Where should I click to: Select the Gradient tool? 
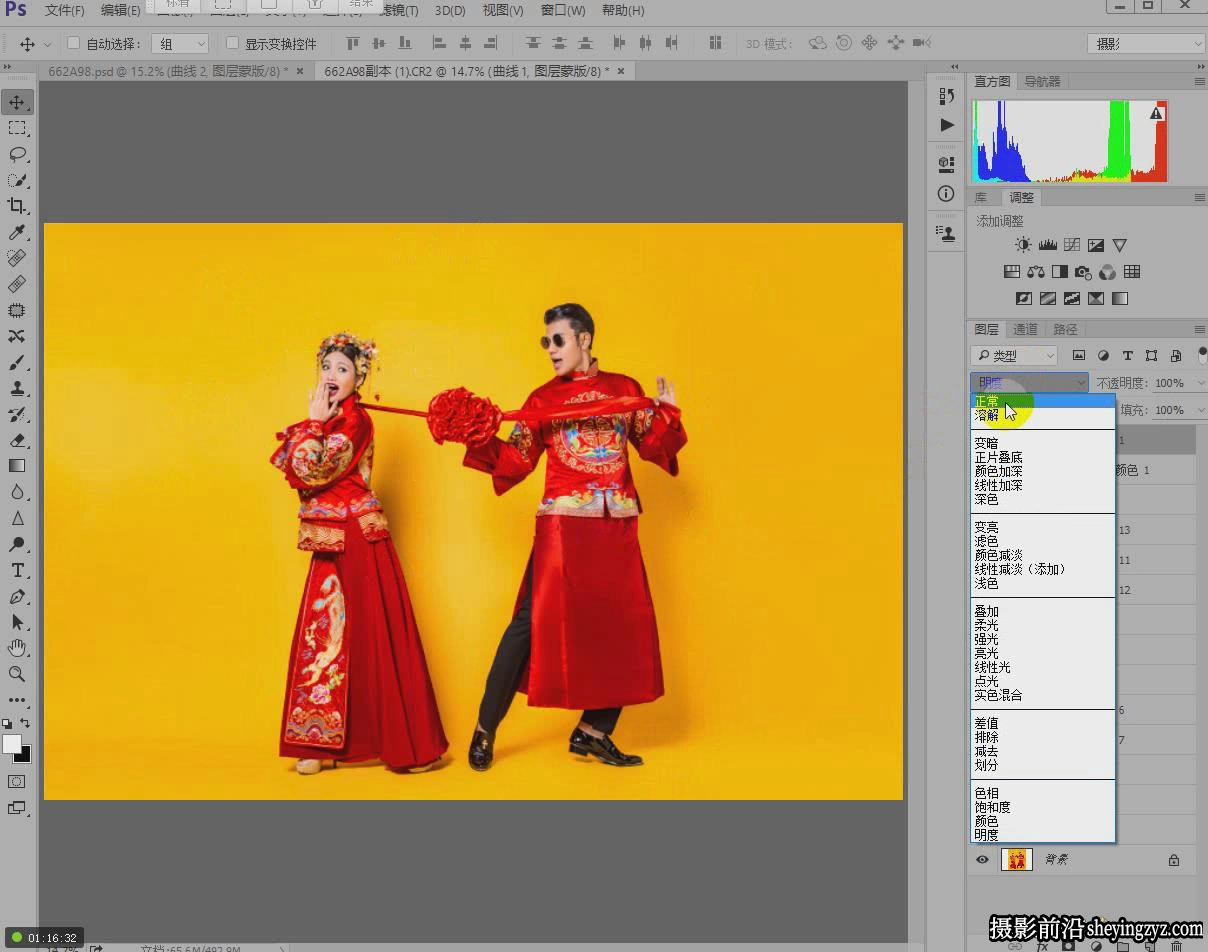pos(17,466)
